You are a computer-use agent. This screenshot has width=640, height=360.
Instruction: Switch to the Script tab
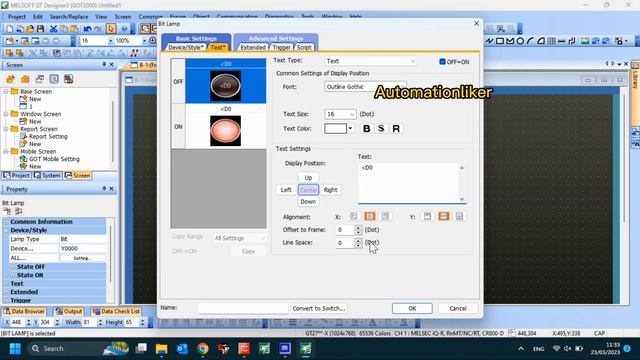pyautogui.click(x=304, y=47)
